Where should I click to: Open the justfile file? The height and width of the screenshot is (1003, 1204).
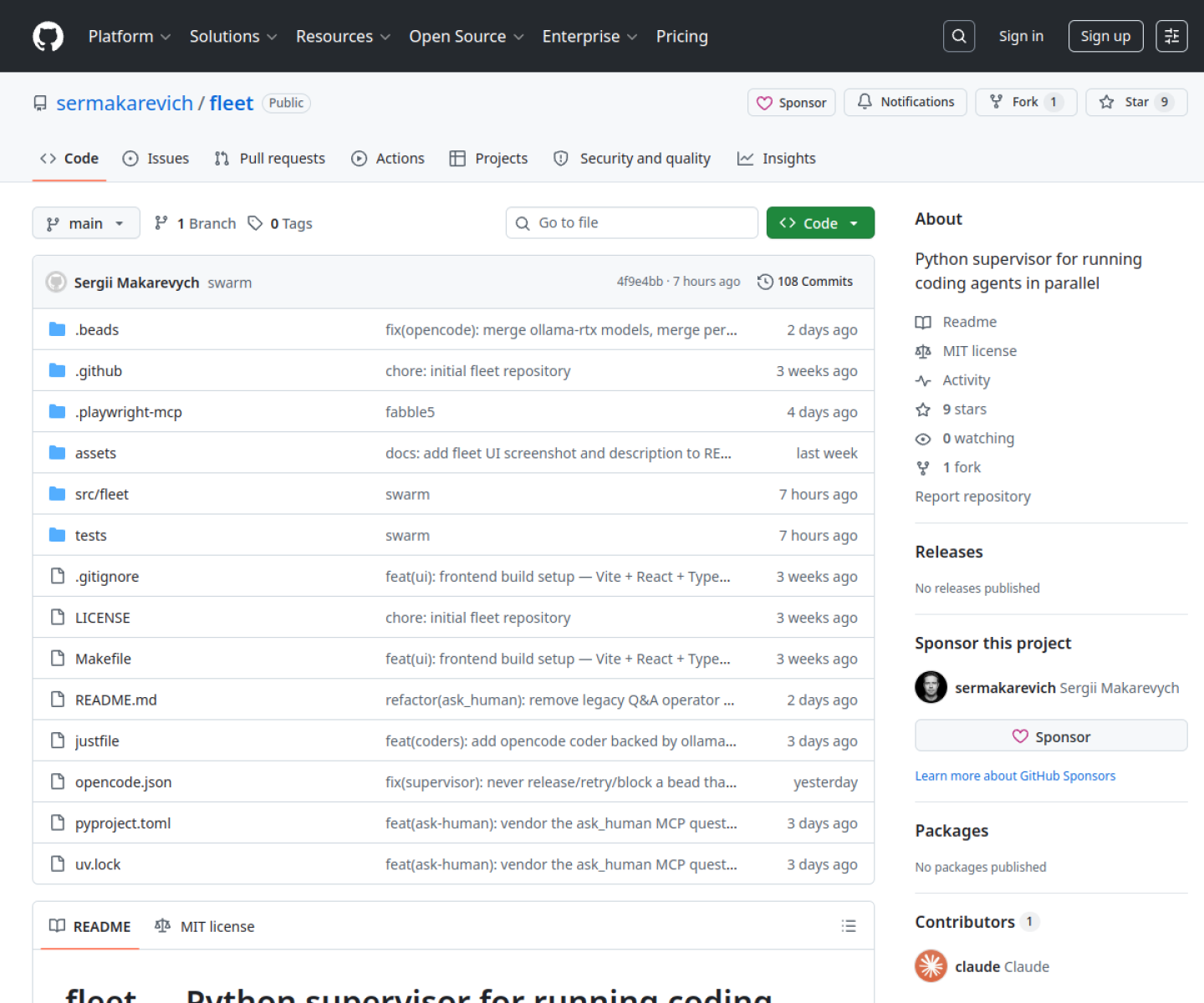(x=97, y=741)
